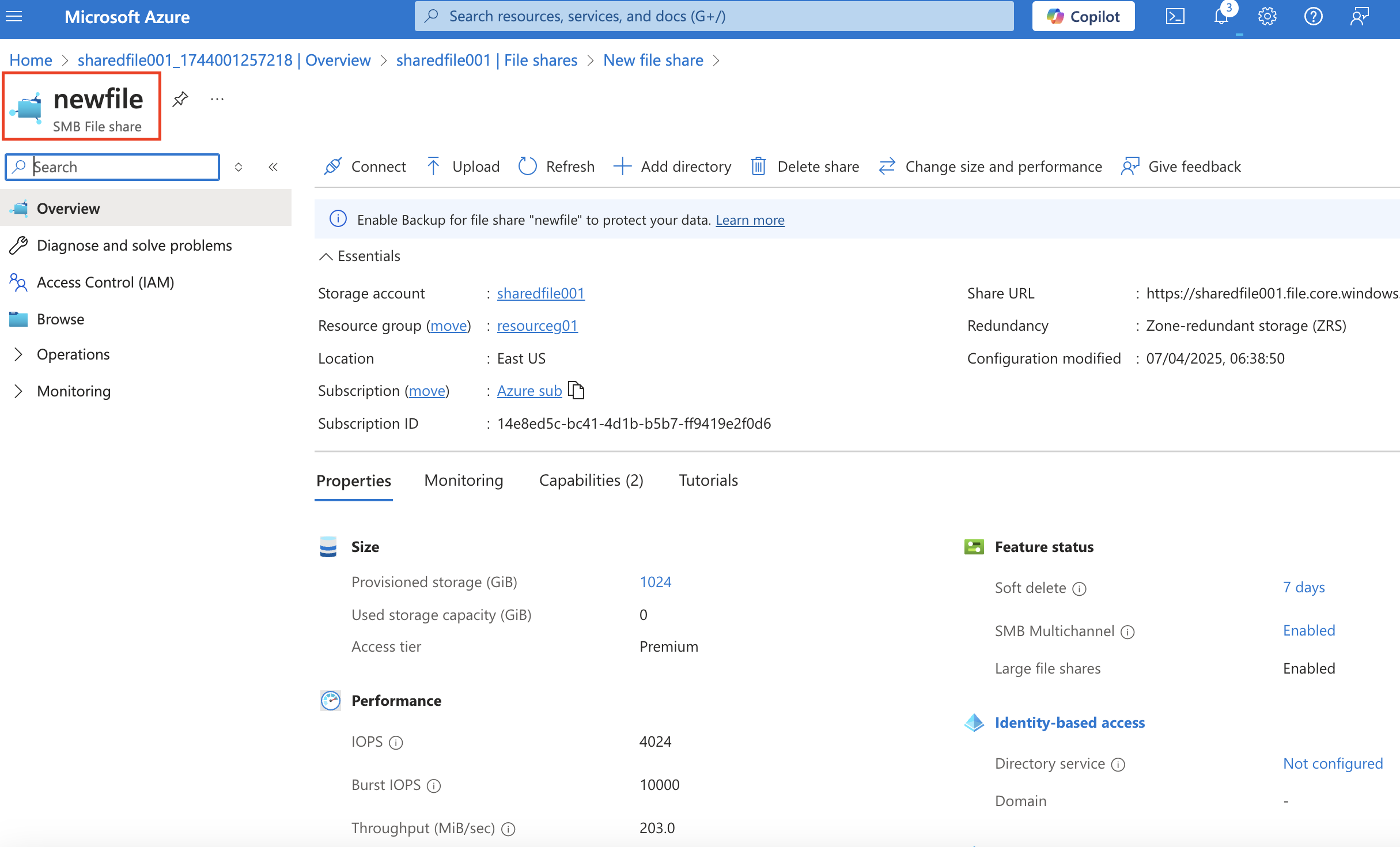Click the Microsoft Azure title

127,16
